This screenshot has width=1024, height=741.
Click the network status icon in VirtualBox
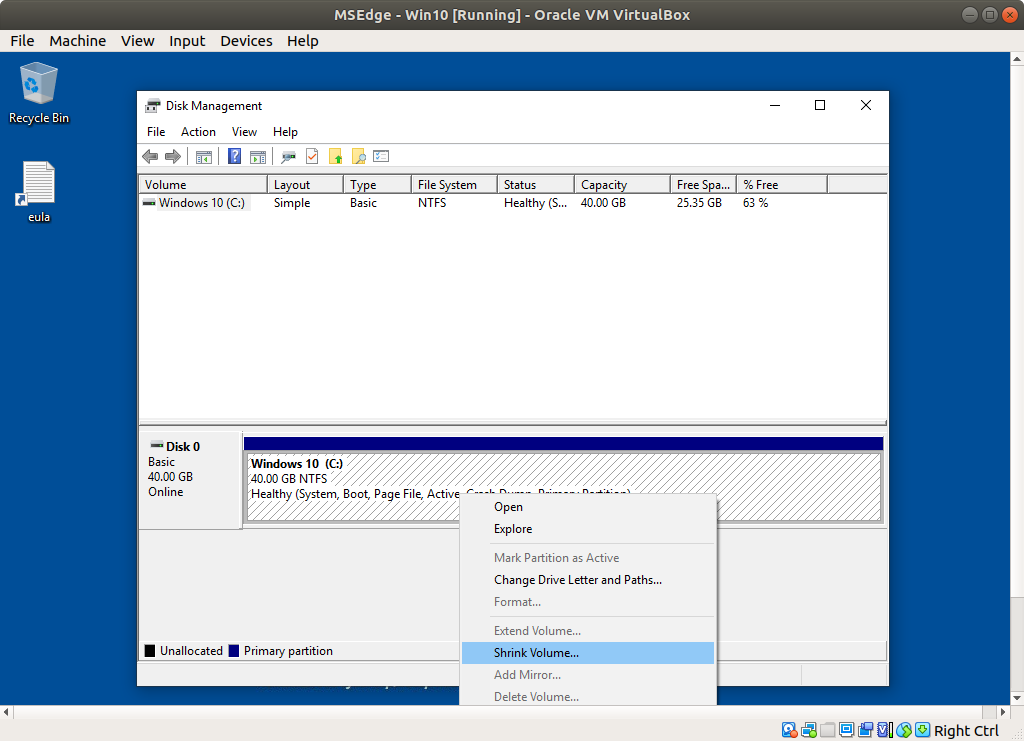(808, 730)
